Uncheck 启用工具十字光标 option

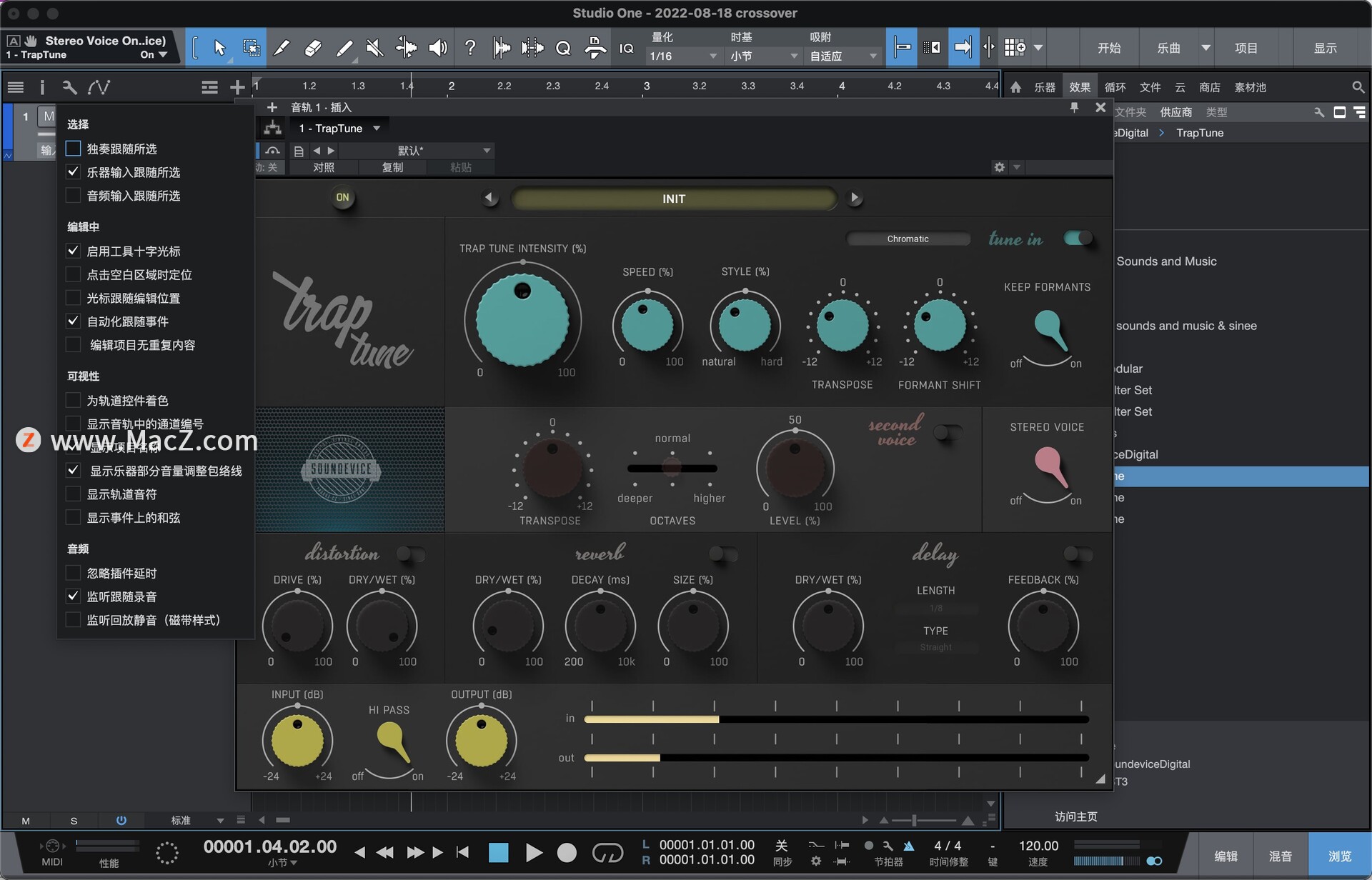point(73,251)
